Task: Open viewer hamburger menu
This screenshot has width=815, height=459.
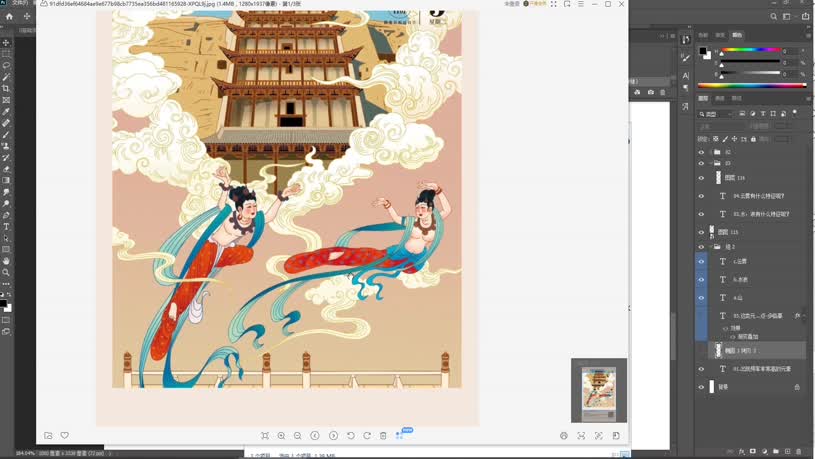Action: pos(581,4)
